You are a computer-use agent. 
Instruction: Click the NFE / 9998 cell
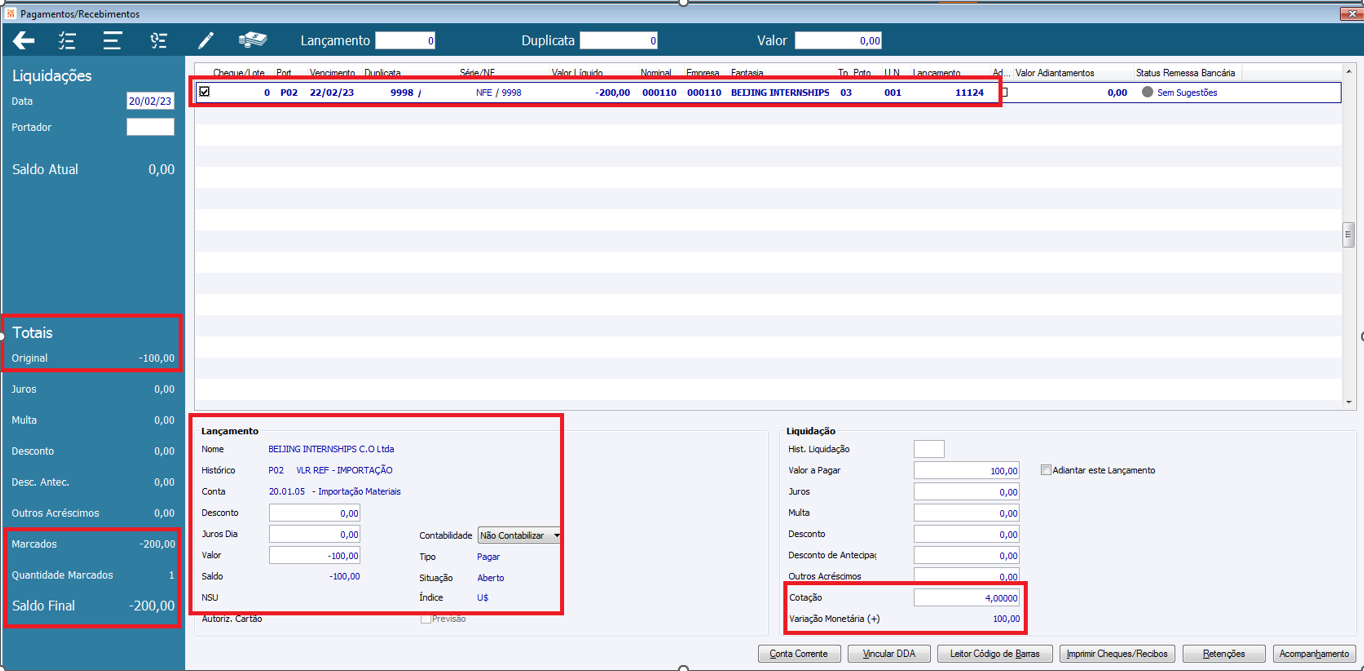tap(498, 92)
